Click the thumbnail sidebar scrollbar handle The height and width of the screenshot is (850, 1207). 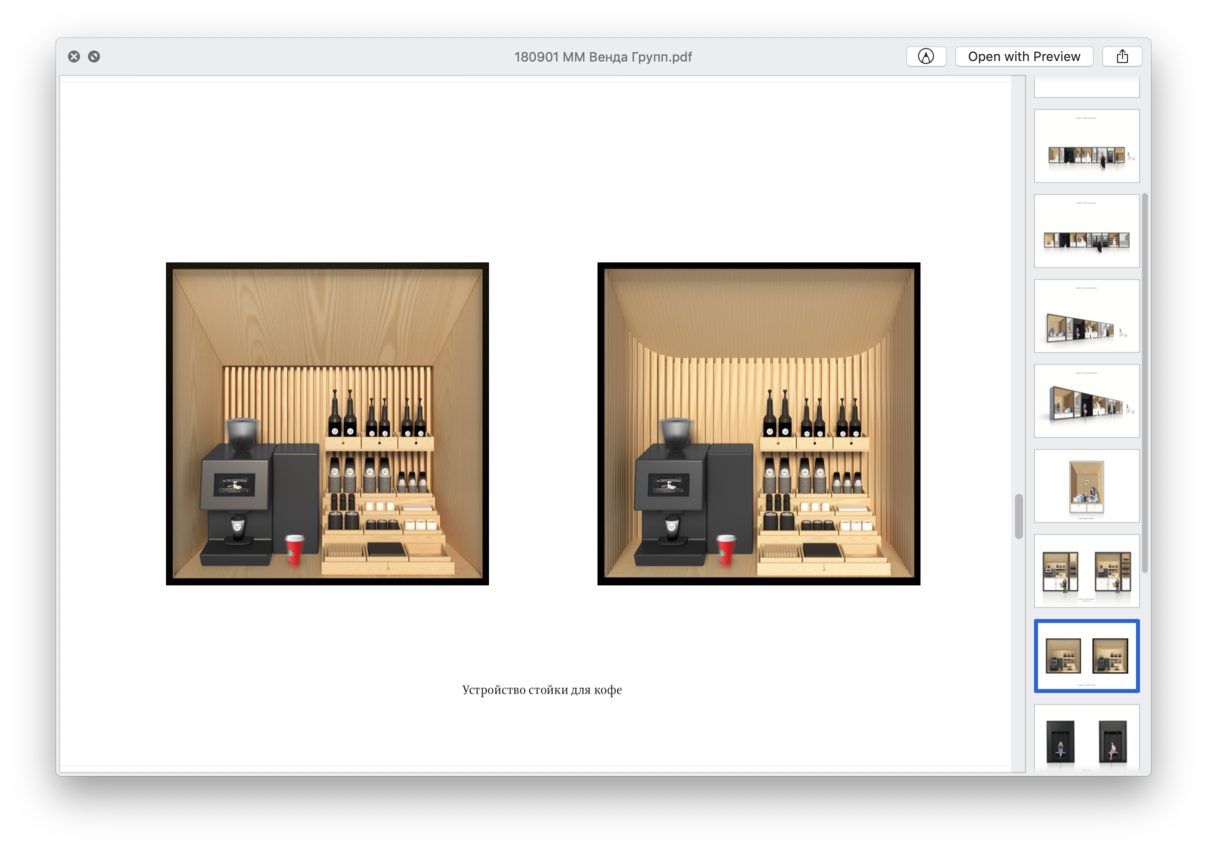click(1145, 380)
